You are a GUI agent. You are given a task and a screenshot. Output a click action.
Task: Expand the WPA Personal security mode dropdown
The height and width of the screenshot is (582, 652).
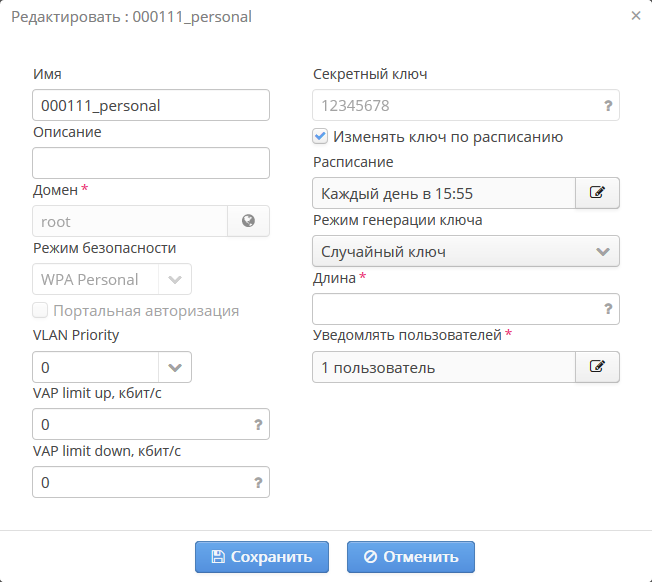pos(174,279)
